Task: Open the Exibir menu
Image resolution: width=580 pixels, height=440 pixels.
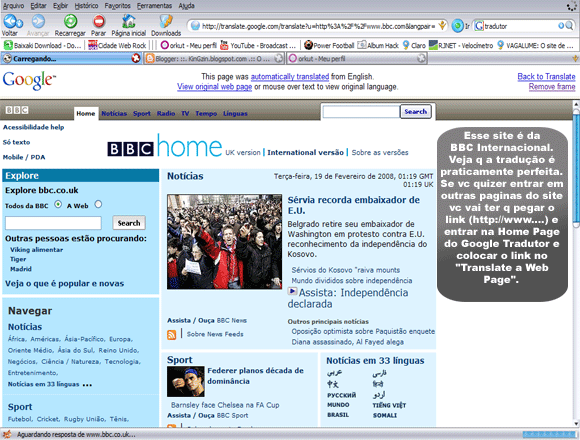Action: click(x=61, y=6)
